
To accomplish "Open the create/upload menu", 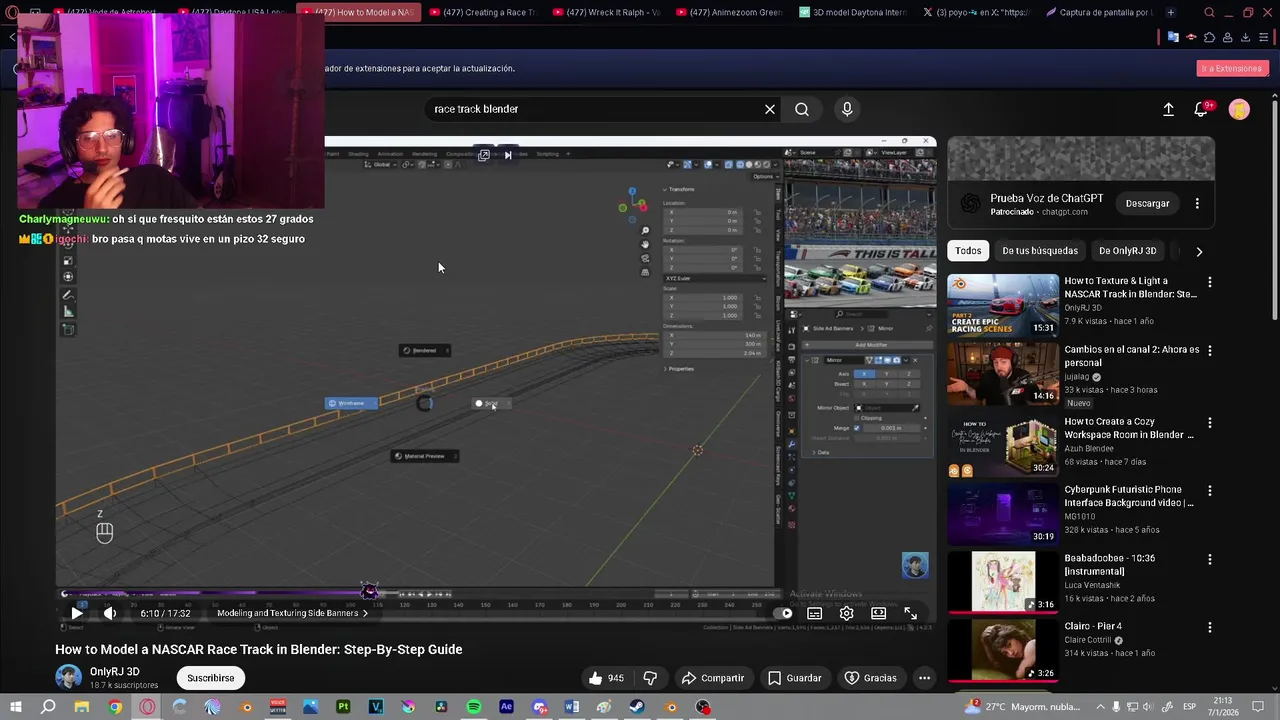I will tap(1168, 109).
